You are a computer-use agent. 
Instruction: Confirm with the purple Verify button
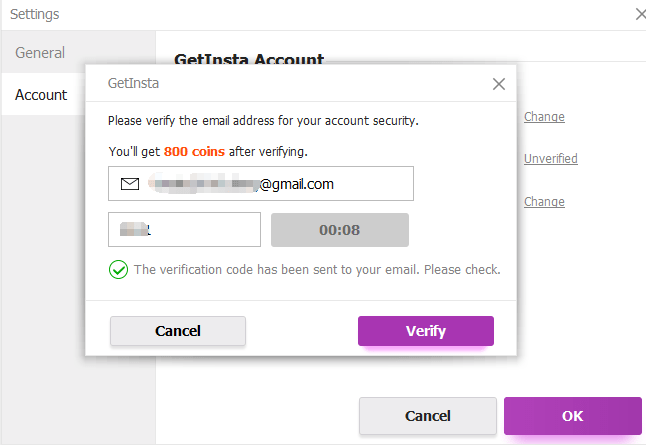coord(426,331)
